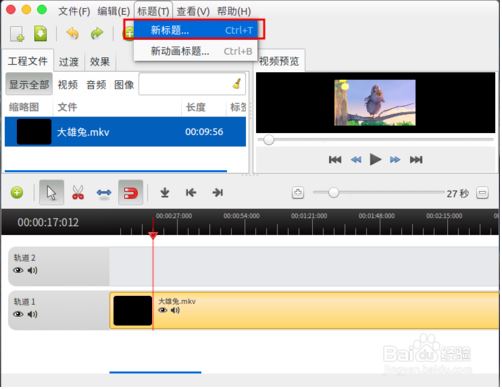Click the red playhead marker

[153, 236]
